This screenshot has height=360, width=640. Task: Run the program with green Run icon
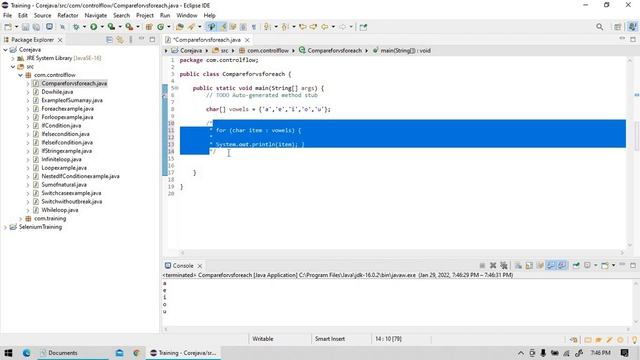pos(93,27)
